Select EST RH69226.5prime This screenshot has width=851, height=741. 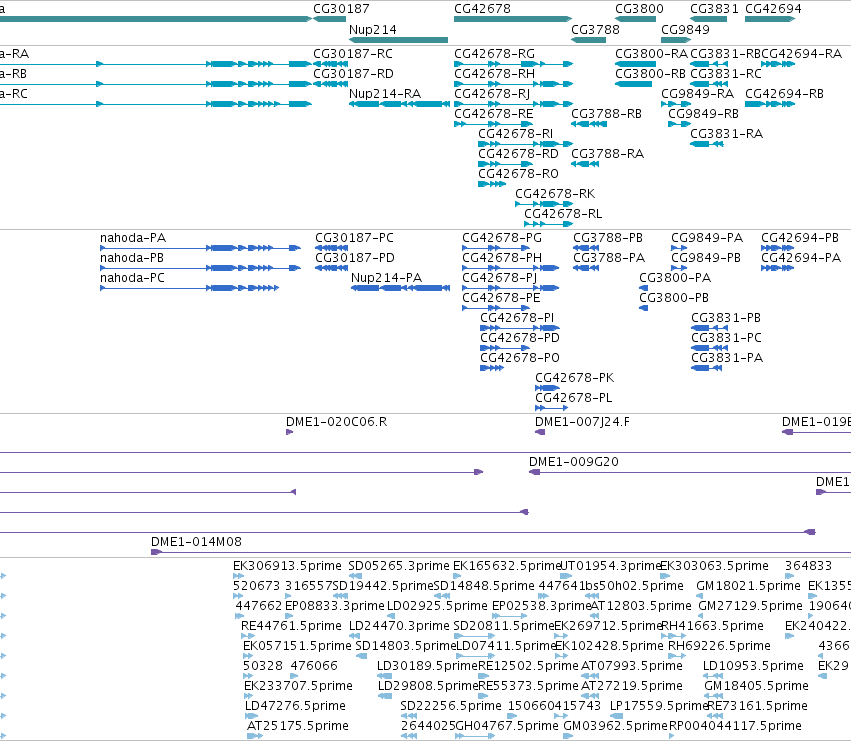click(x=719, y=645)
